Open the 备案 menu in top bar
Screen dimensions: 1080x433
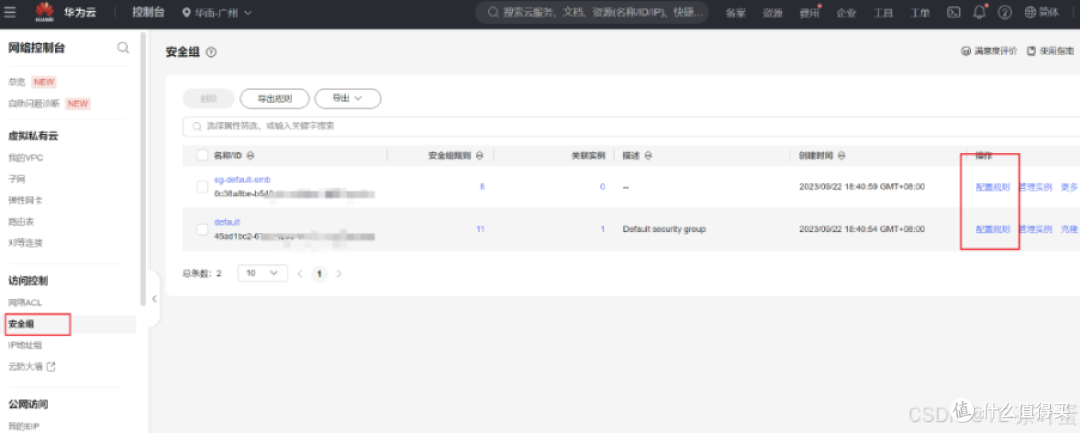click(x=736, y=12)
